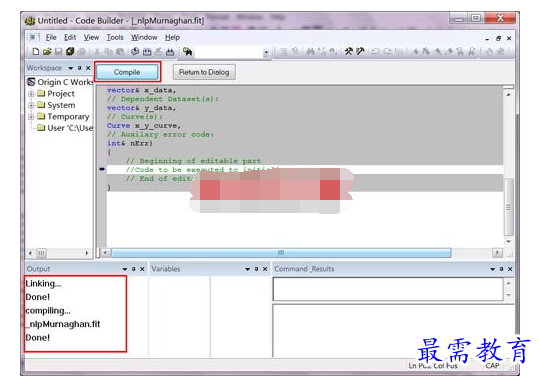Click the Build hammers icon
The width and height of the screenshot is (539, 382).
coord(349,52)
